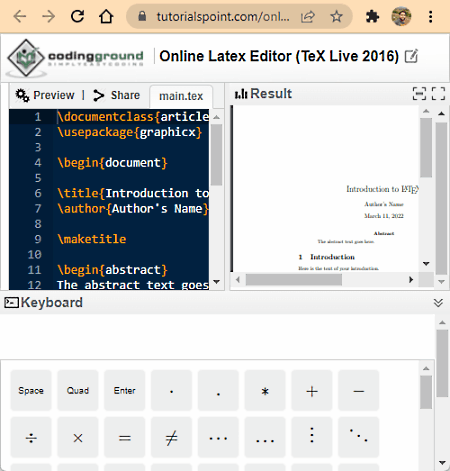This screenshot has width=450, height=471.
Task: Edit project title pencil icon
Action: click(x=411, y=56)
